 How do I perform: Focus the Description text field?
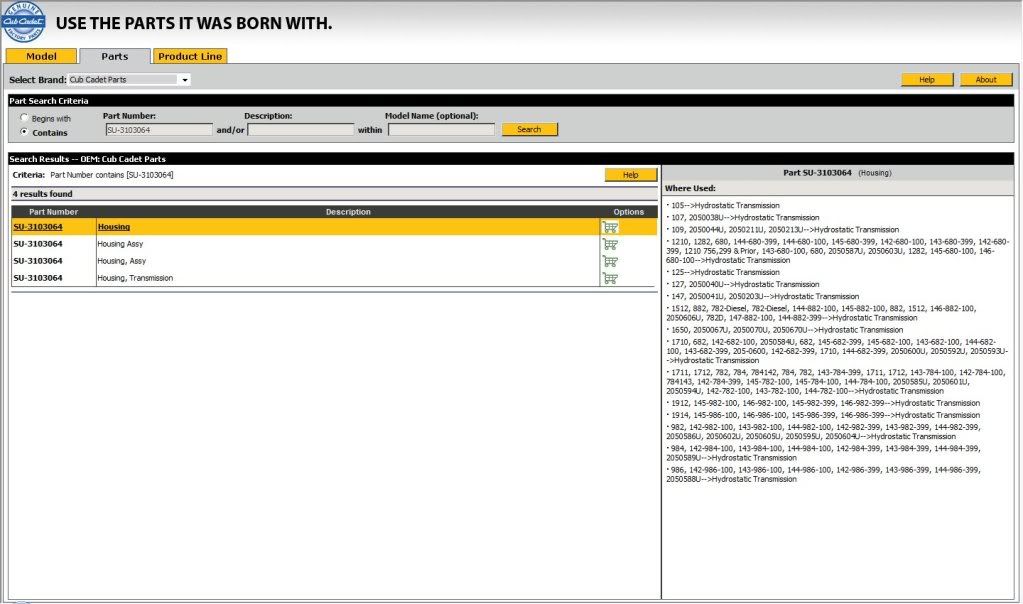(300, 130)
